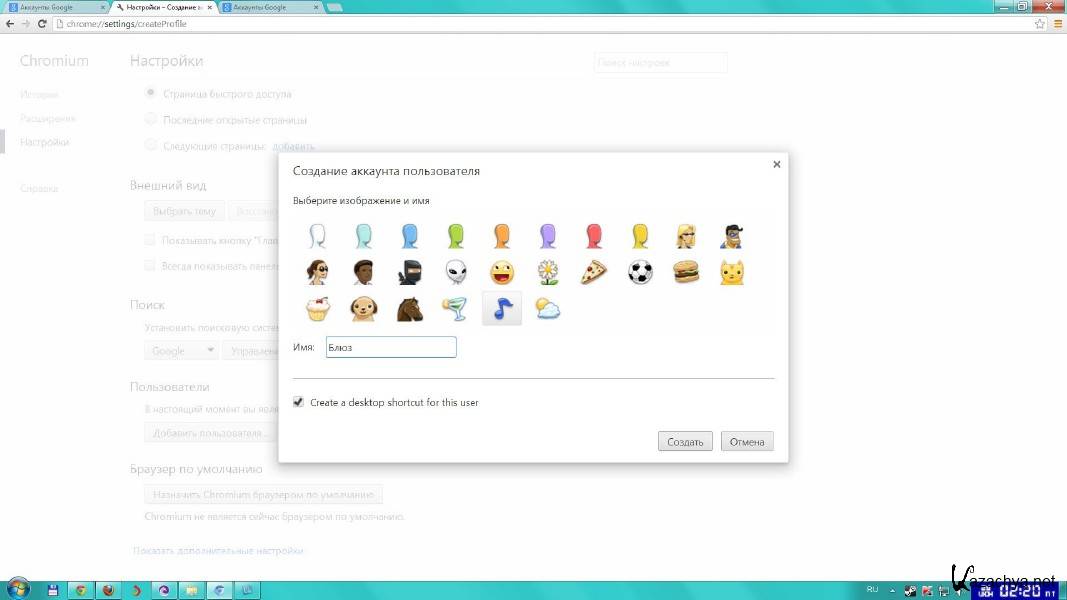Pick the pizza slice avatar
The image size is (1067, 600).
[594, 272]
